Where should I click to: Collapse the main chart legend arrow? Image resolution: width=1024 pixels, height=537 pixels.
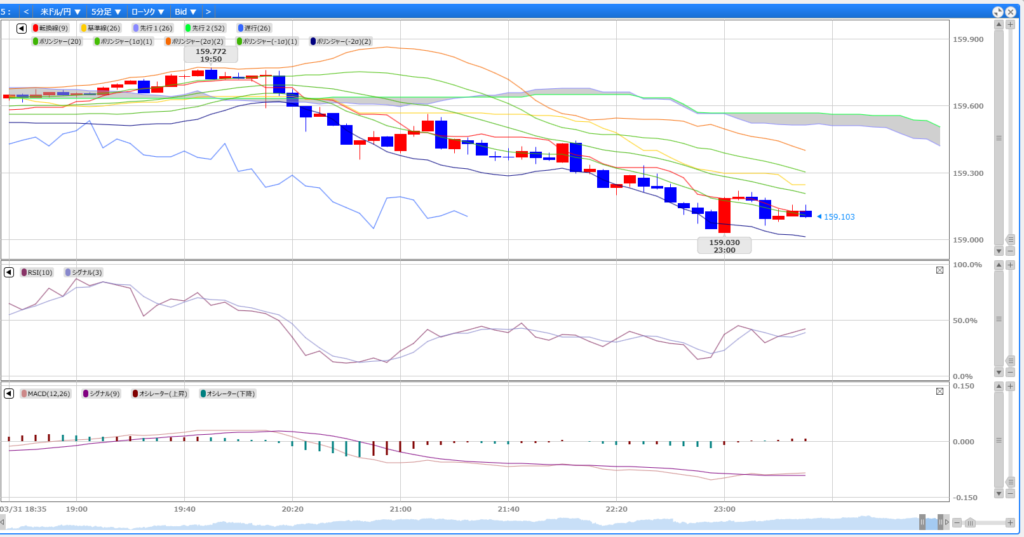point(22,29)
